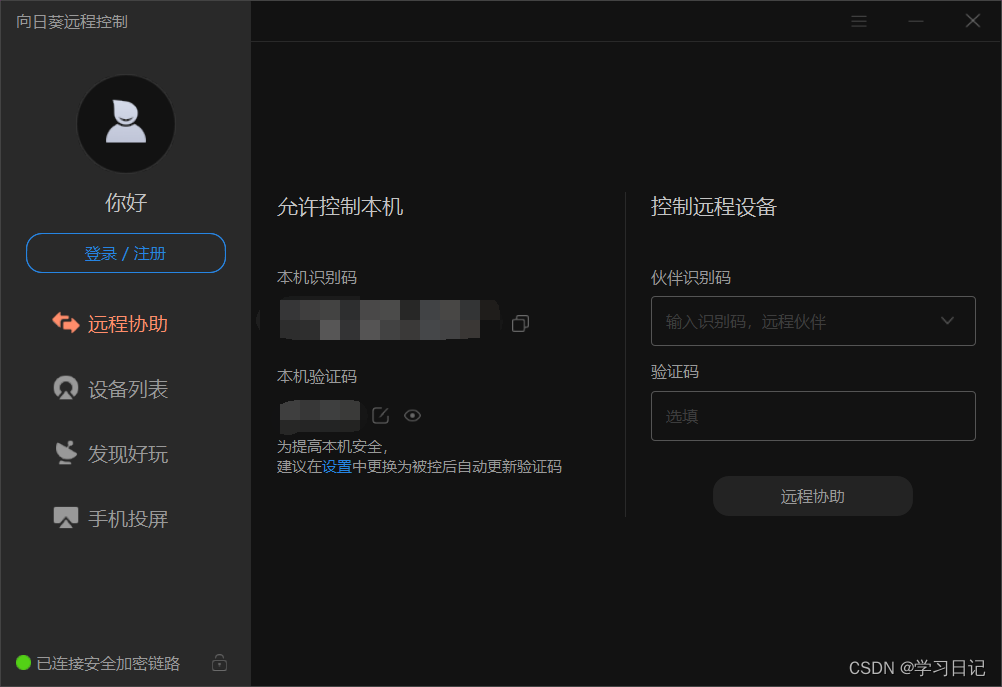Image resolution: width=1002 pixels, height=687 pixels.
Task: Edit the local verification code
Action: [380, 415]
